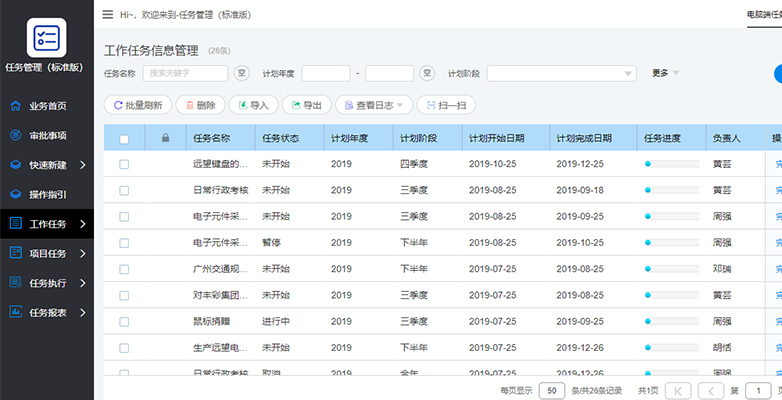Screen dimensions: 782x400
Task: Select checkbox for 鼠标捐赠 row
Action: [x=124, y=321]
